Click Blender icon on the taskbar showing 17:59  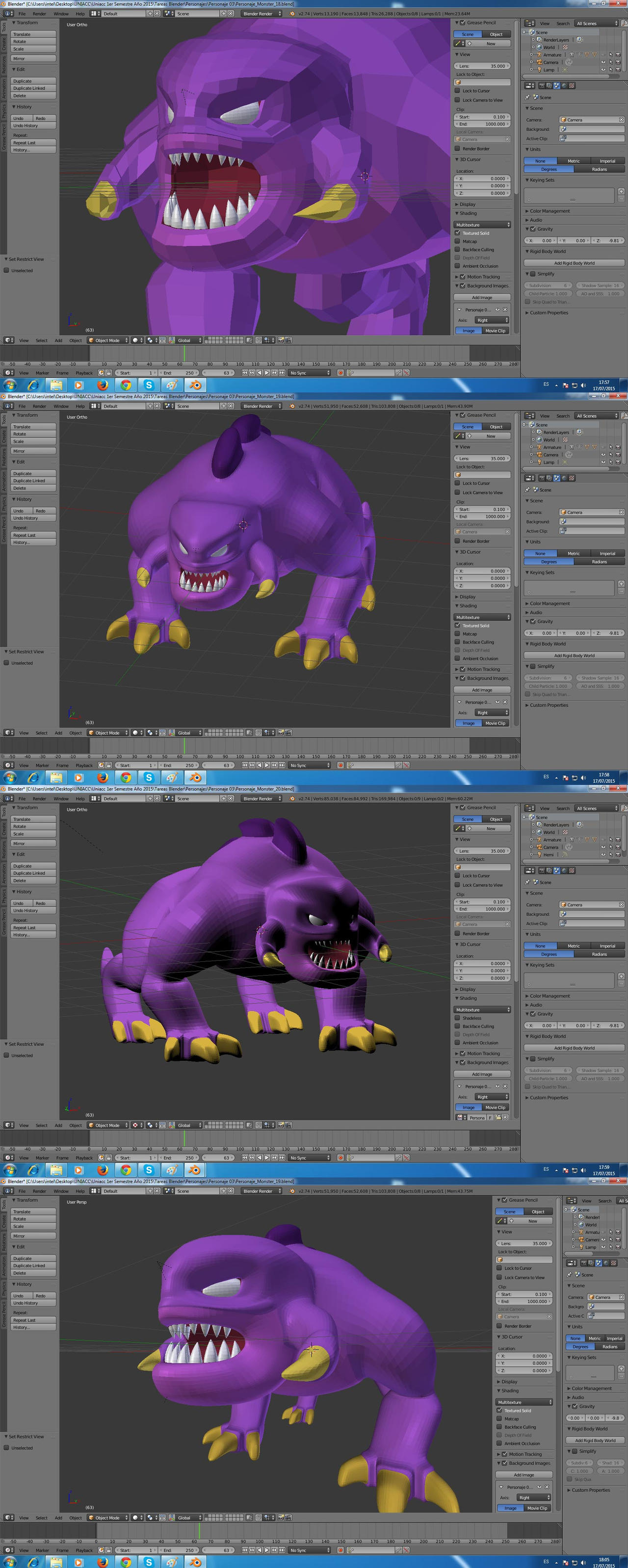tap(195, 1170)
